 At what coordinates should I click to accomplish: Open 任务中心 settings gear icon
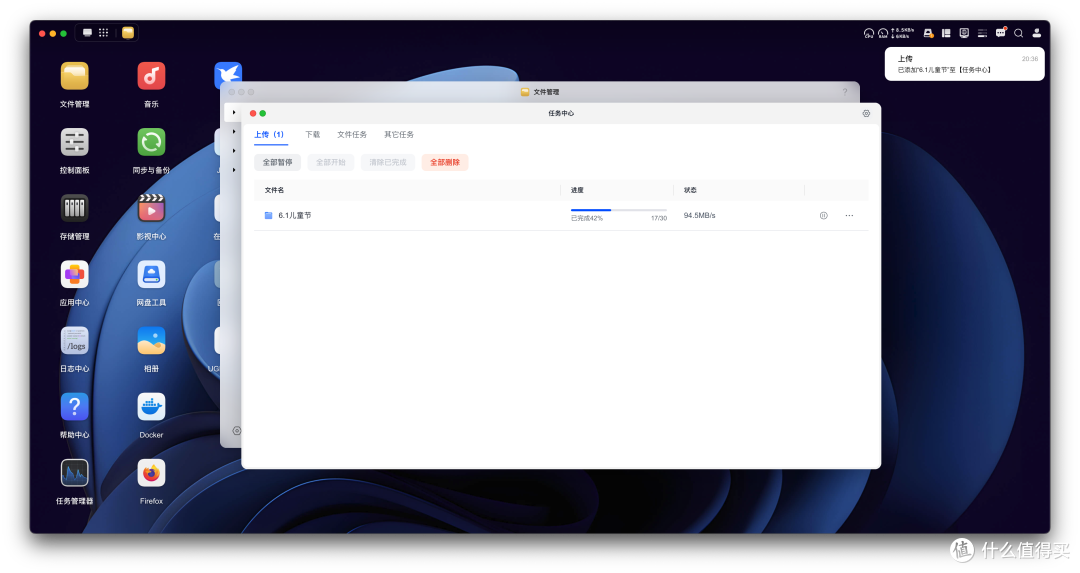coord(866,114)
